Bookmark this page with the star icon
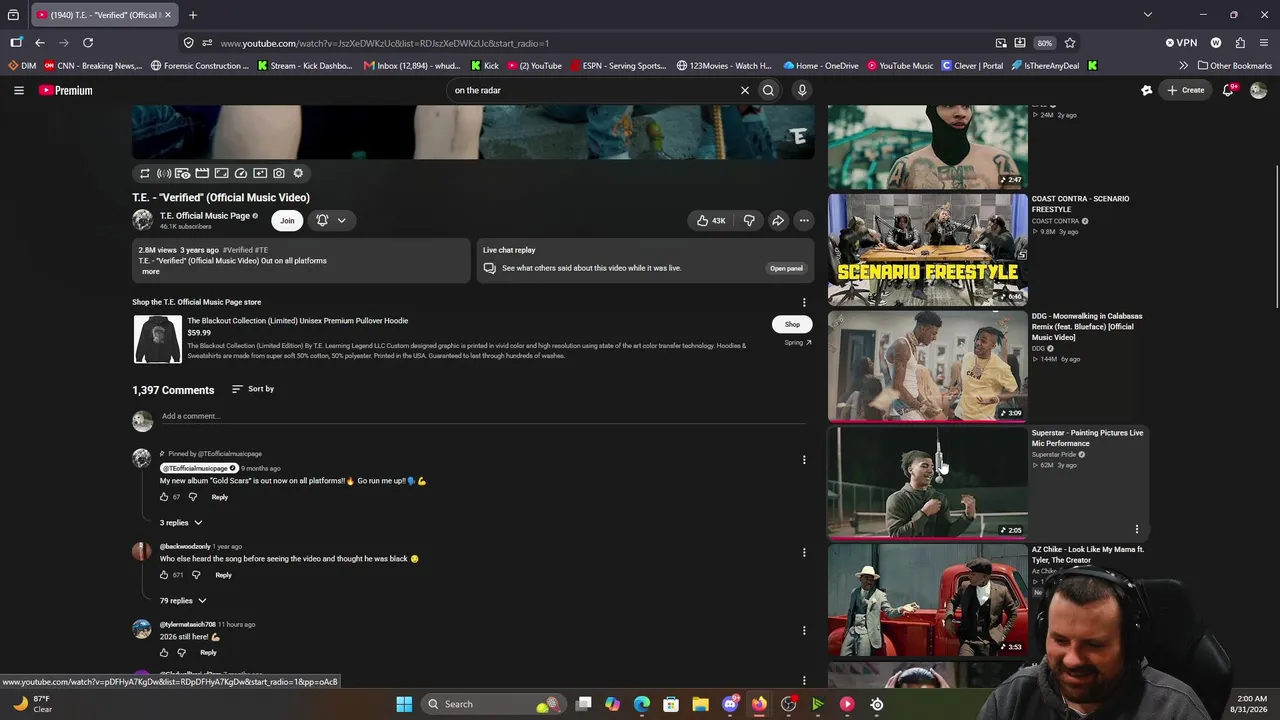The width and height of the screenshot is (1280, 720). (x=1070, y=43)
